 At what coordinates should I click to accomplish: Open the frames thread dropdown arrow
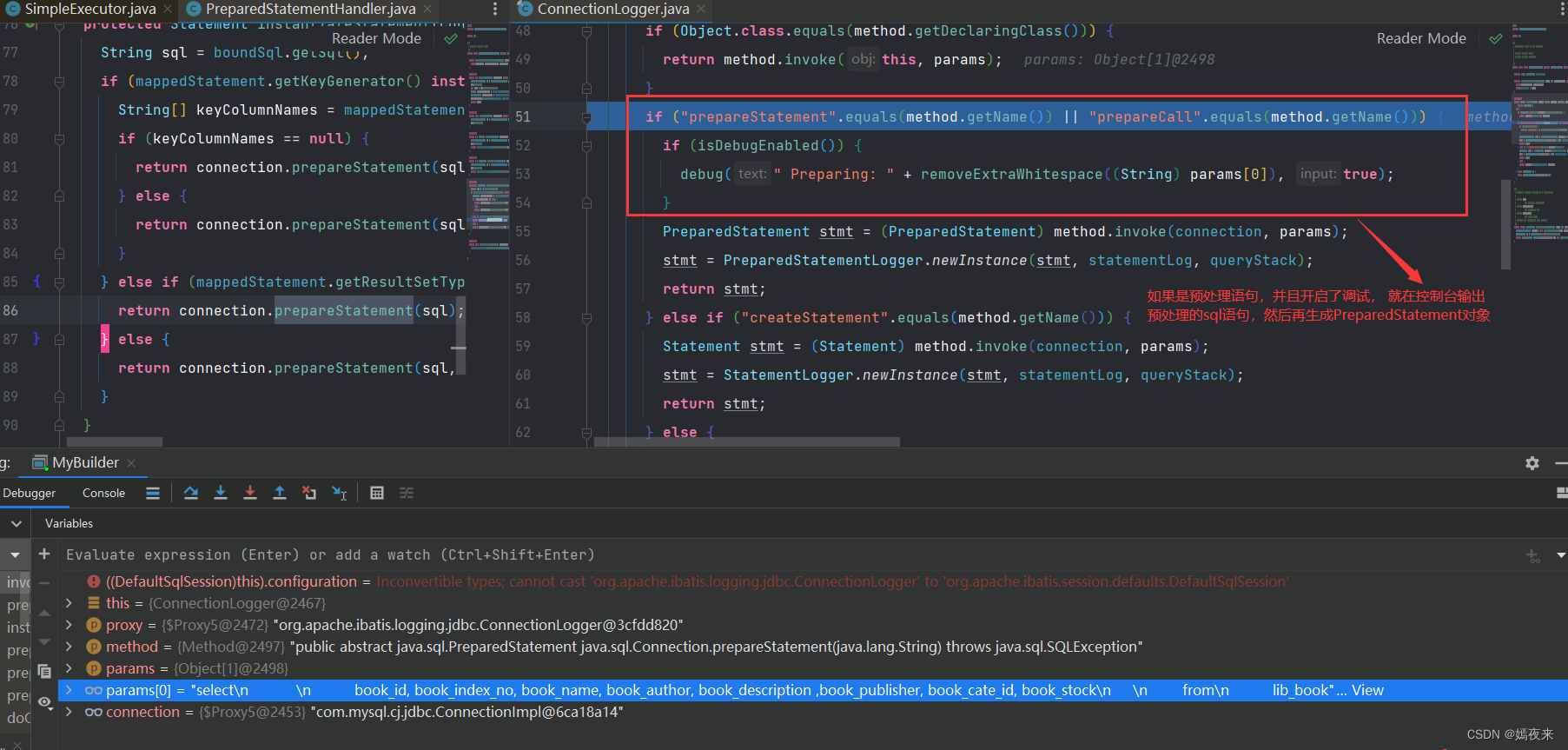(x=15, y=554)
